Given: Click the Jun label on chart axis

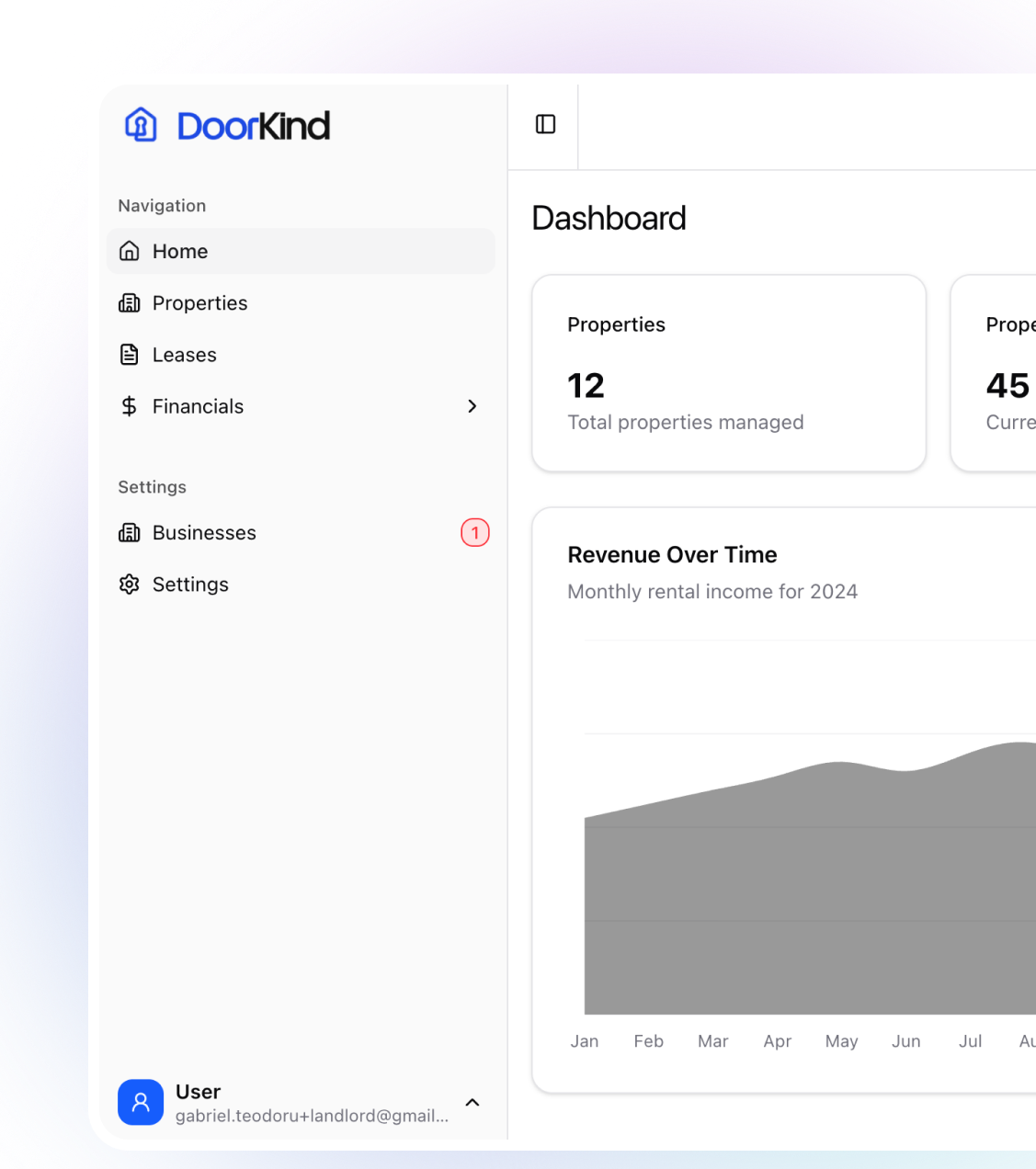Looking at the screenshot, I should [x=905, y=1040].
